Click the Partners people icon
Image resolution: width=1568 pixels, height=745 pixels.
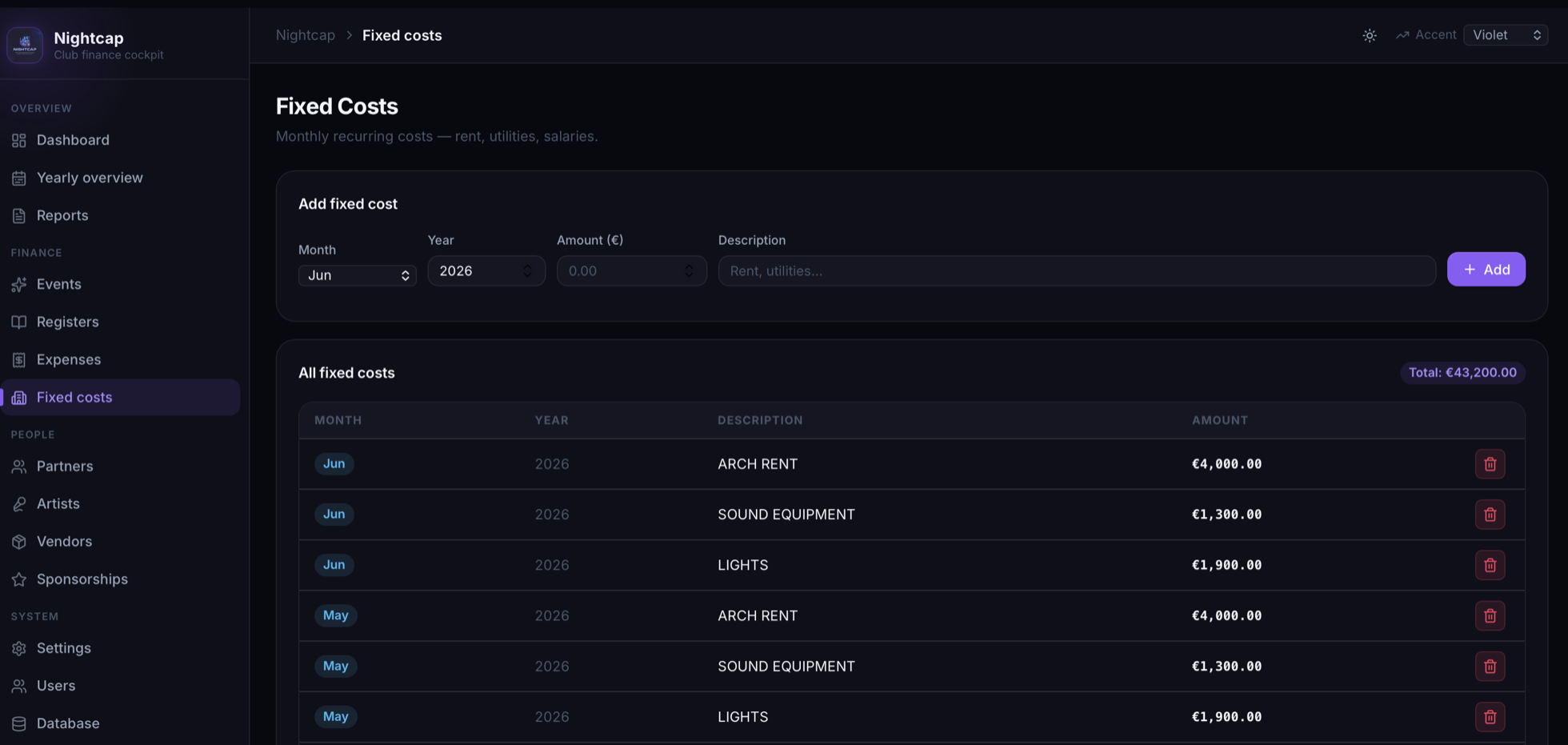[x=19, y=466]
